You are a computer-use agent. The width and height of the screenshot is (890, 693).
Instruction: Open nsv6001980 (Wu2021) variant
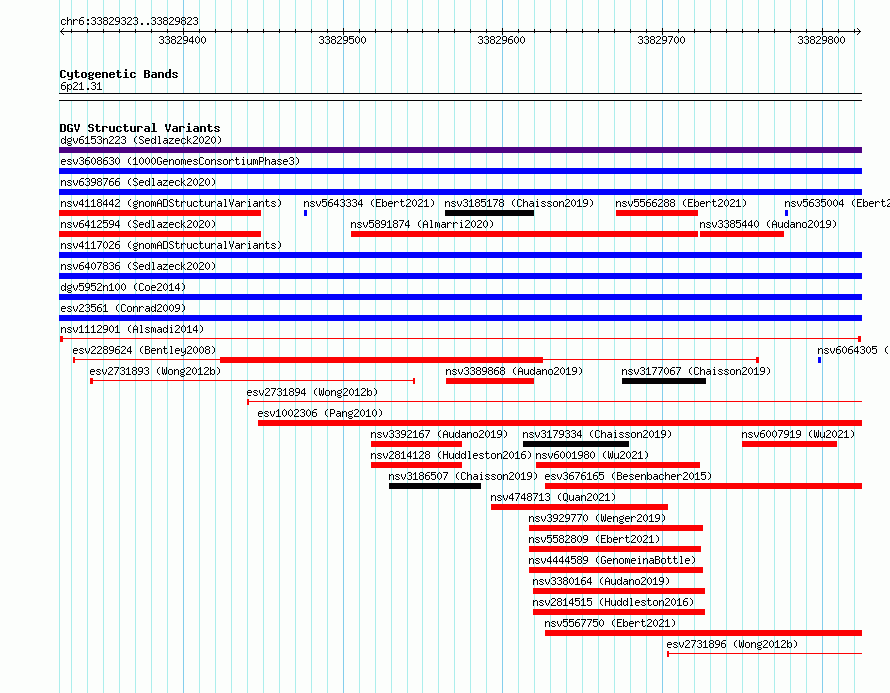(x=592, y=455)
